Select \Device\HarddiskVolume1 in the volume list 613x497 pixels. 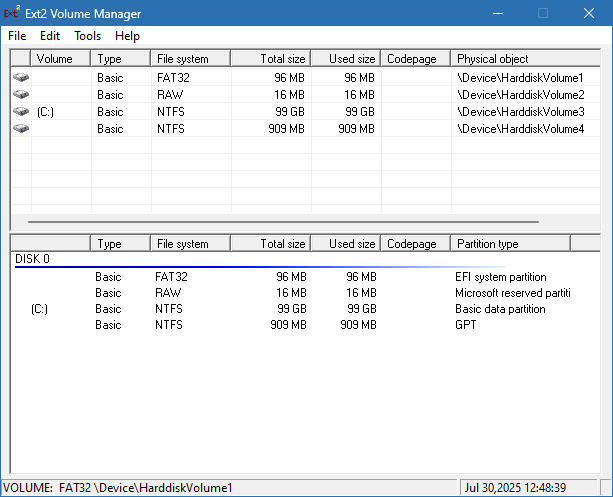click(520, 78)
